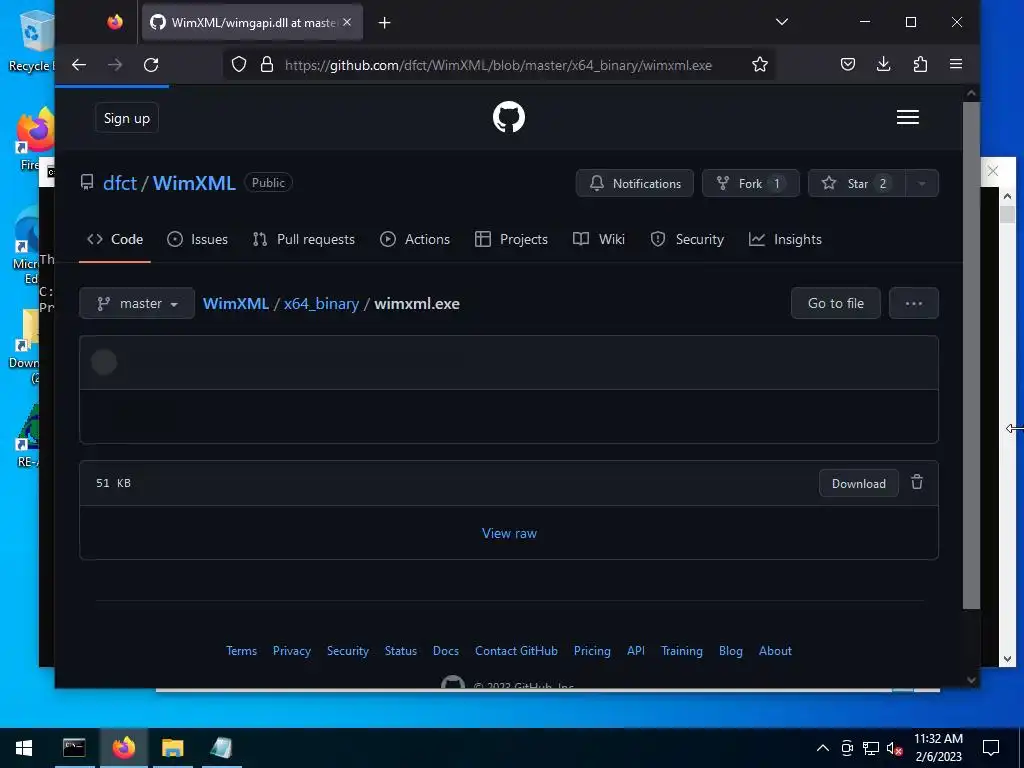Star the WimXML repository
1024x768 pixels.
pyautogui.click(x=857, y=184)
